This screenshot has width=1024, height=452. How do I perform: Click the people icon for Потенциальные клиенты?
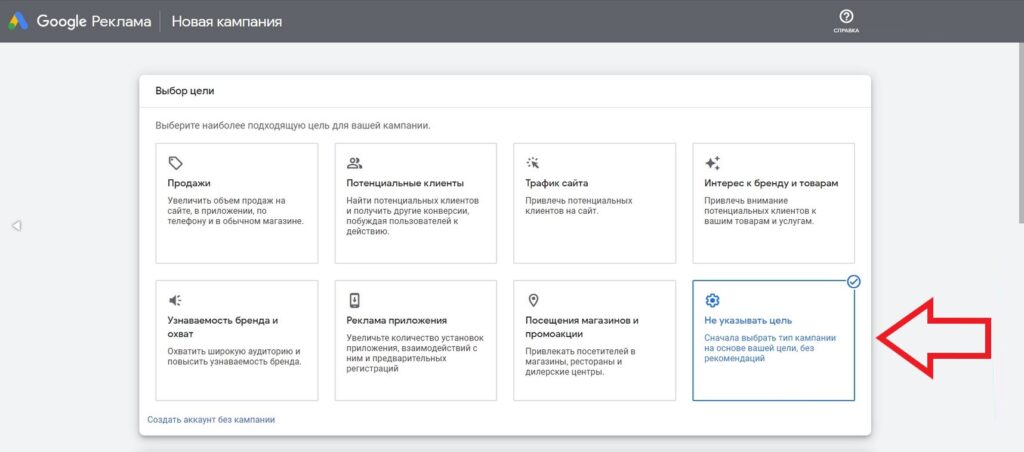pyautogui.click(x=354, y=163)
